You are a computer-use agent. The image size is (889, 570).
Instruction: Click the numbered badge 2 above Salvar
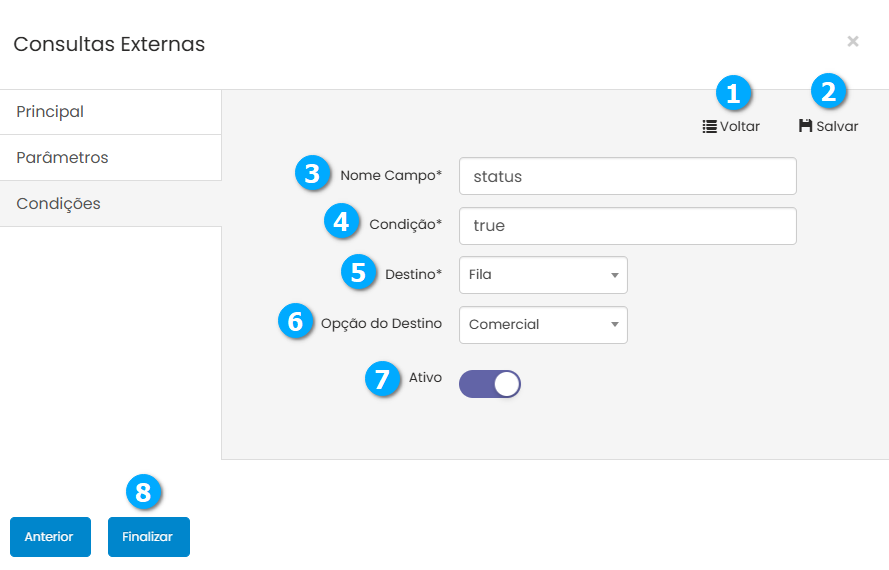tap(828, 93)
